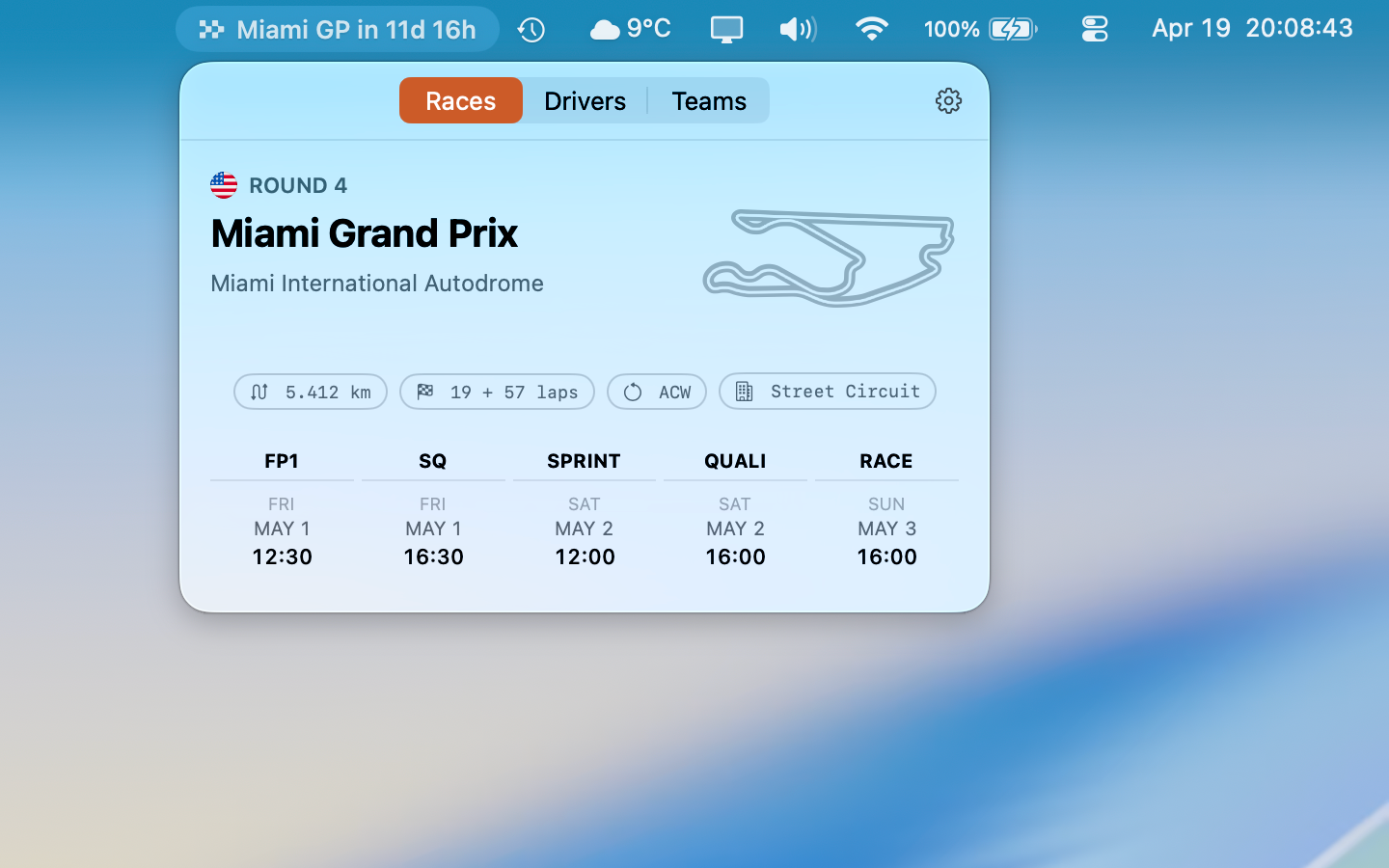
Task: Open the Wi-Fi menu bar icon
Action: 871,29
